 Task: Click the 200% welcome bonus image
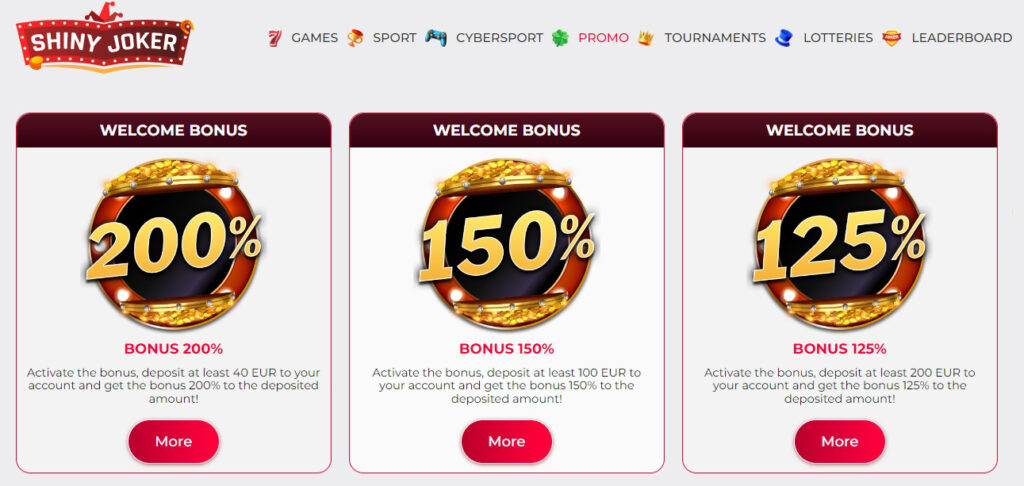tap(173, 243)
